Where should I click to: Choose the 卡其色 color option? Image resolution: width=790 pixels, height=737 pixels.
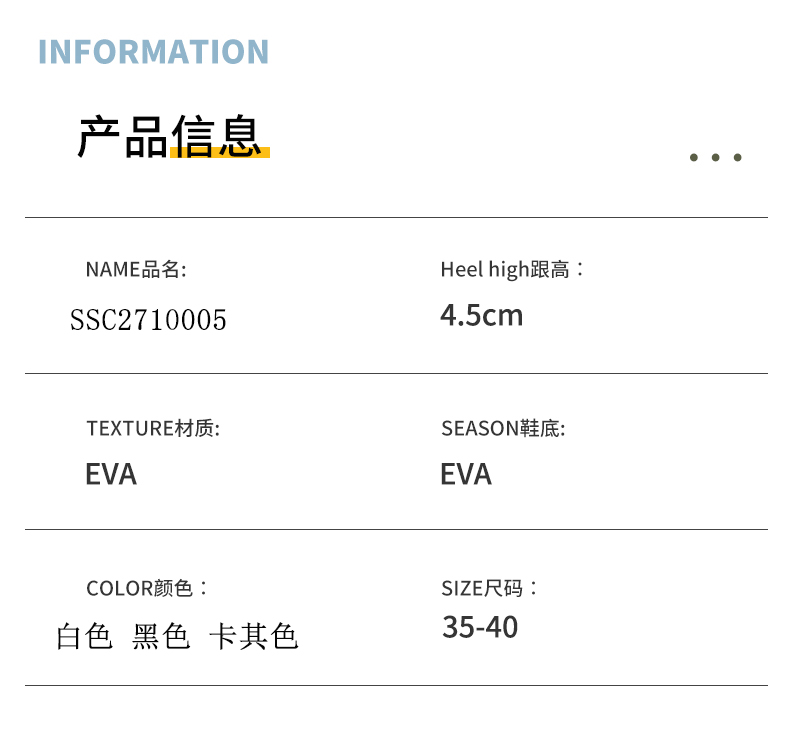point(253,636)
